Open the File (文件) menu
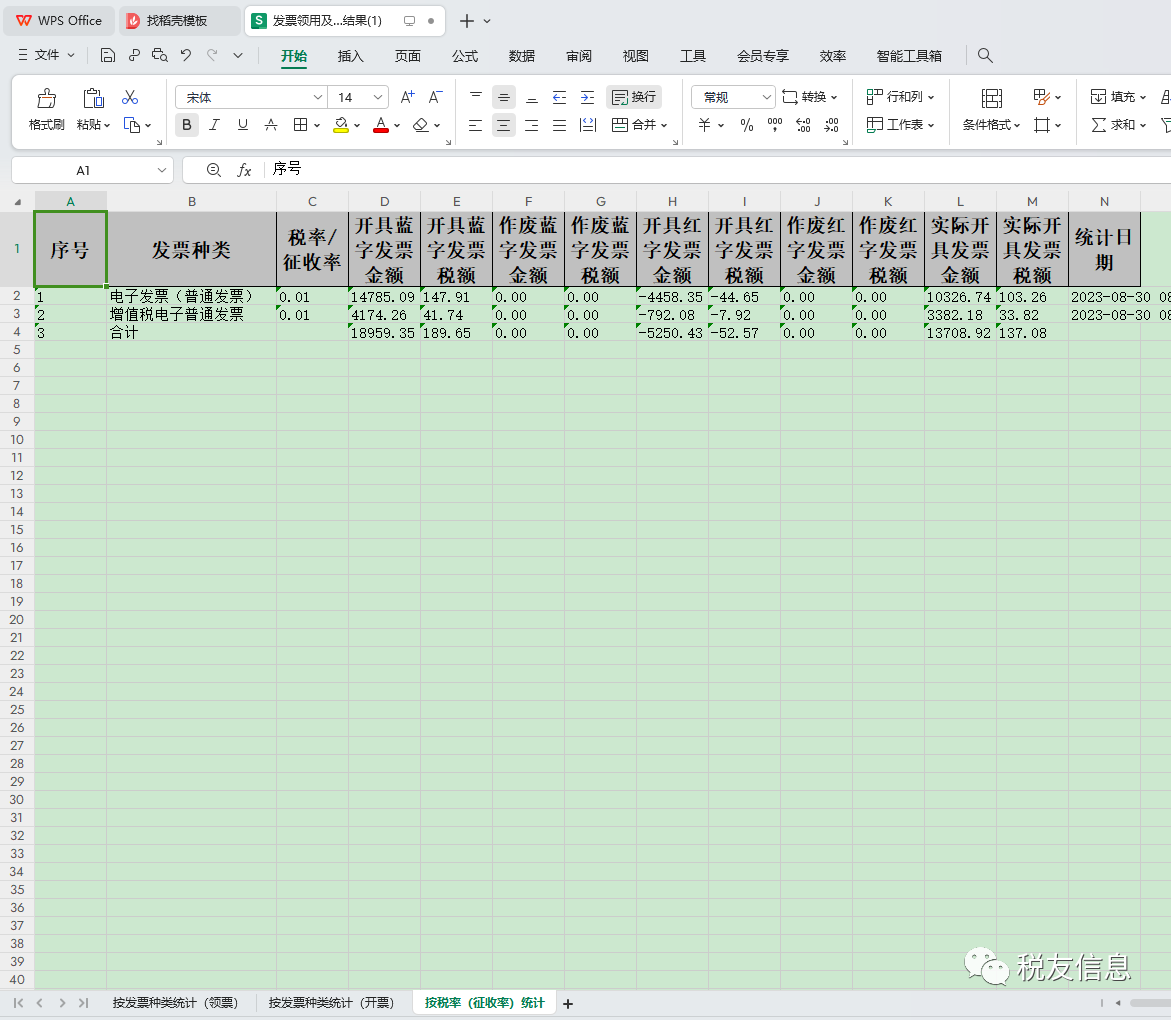Screen dimensions: 1171x1020 click(46, 55)
